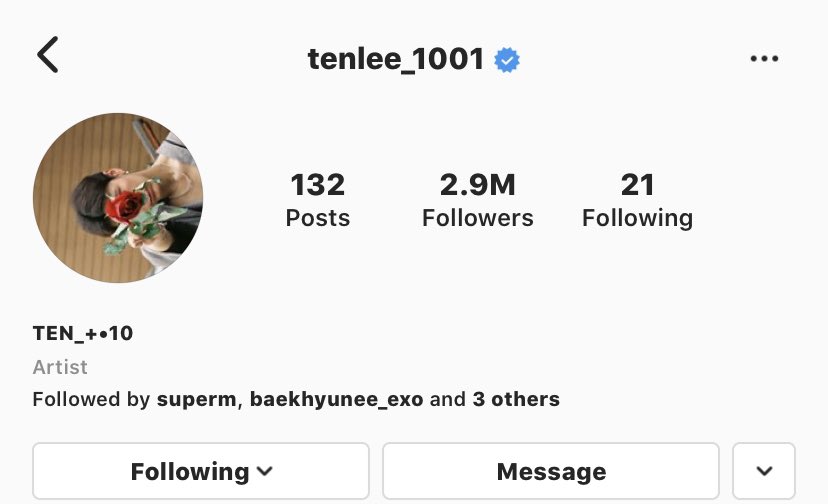The image size is (828, 504).
Task: Open superm follower profile link
Action: tap(196, 399)
